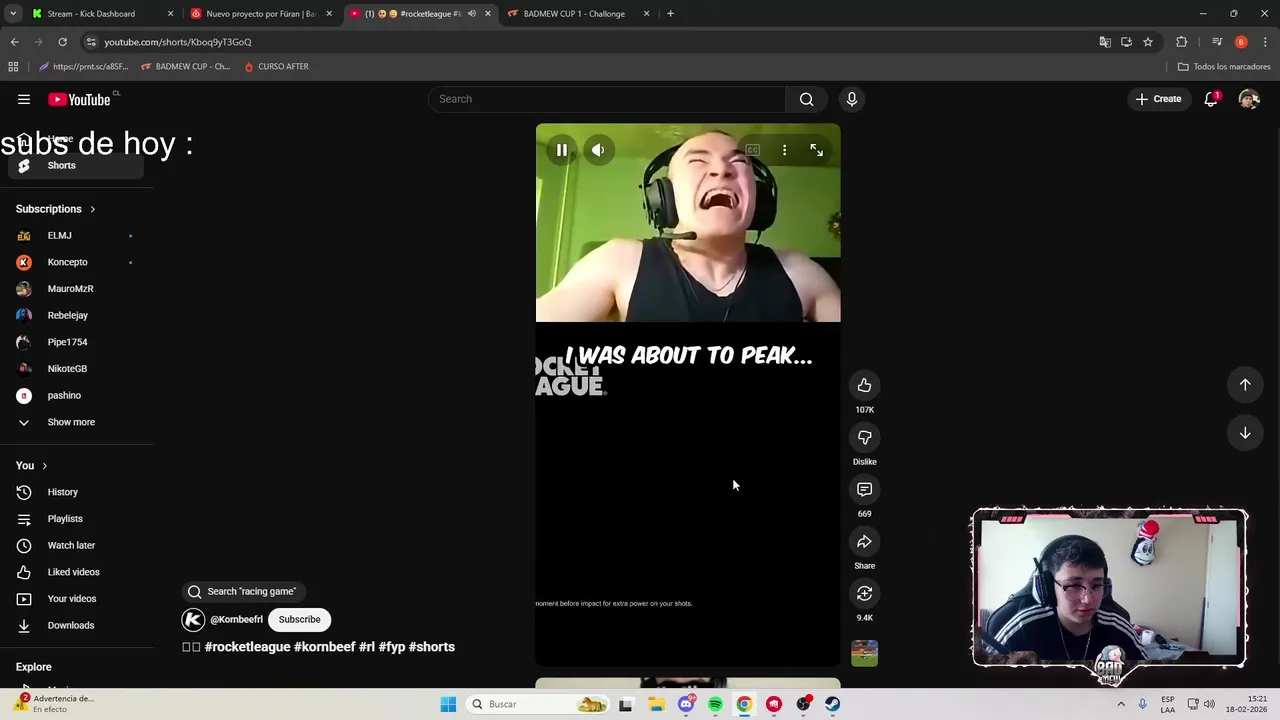Viewport: 1280px width, 720px height.
Task: Open Chrome media controls icon
Action: click(x=1217, y=42)
